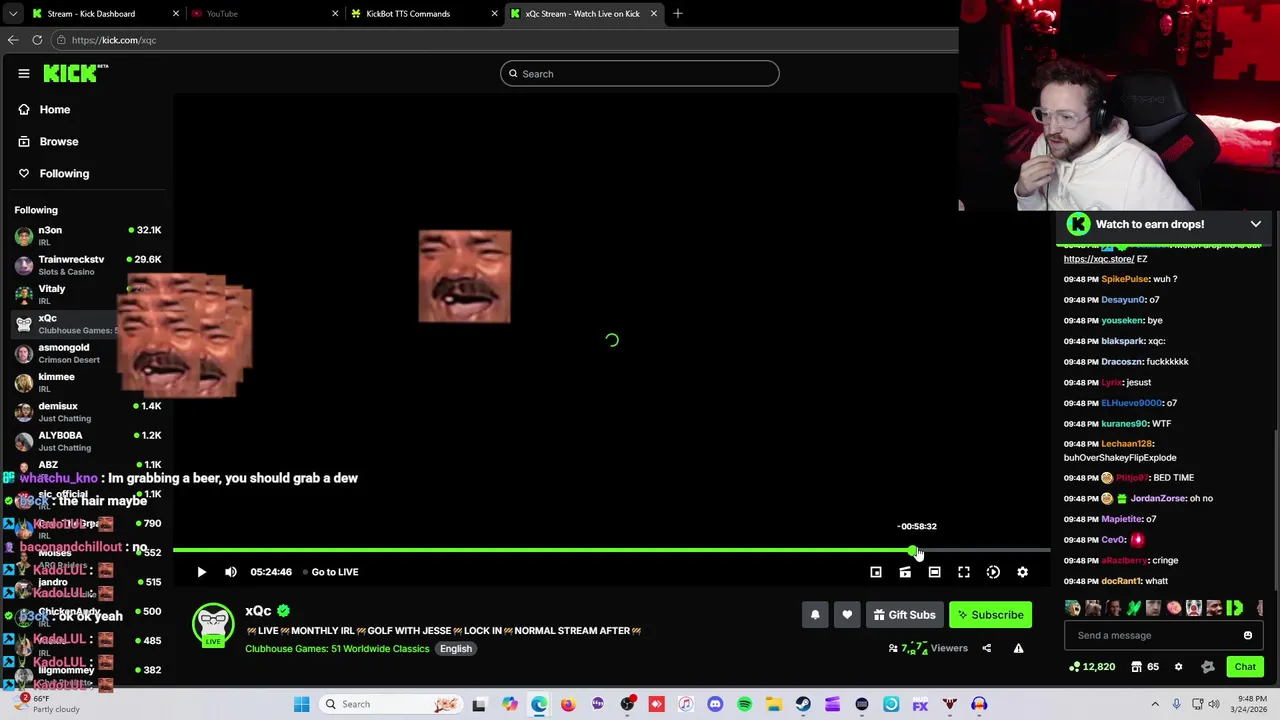This screenshot has width=1280, height=720.
Task: Open Clubhouse Games: 51 Worldwide Classics category link
Action: pos(337,648)
